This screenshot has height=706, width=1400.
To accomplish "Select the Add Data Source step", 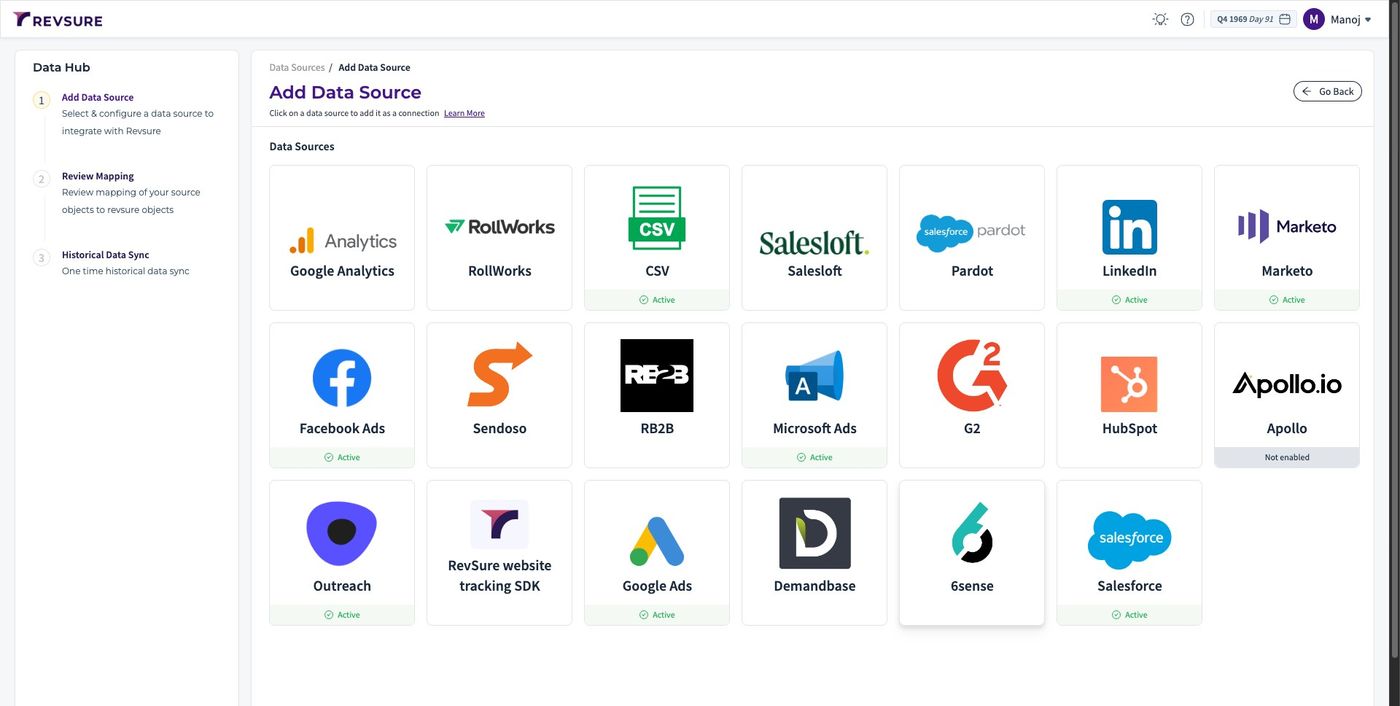I will [98, 97].
